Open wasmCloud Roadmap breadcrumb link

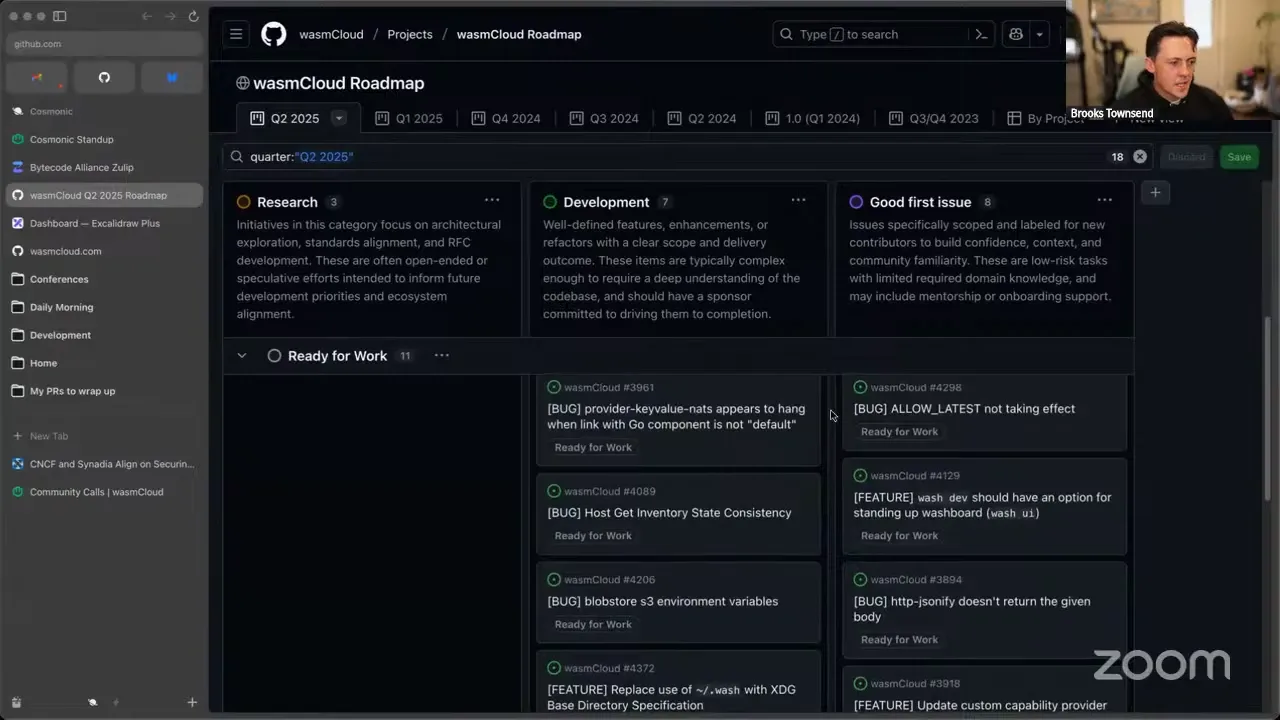[x=519, y=34]
